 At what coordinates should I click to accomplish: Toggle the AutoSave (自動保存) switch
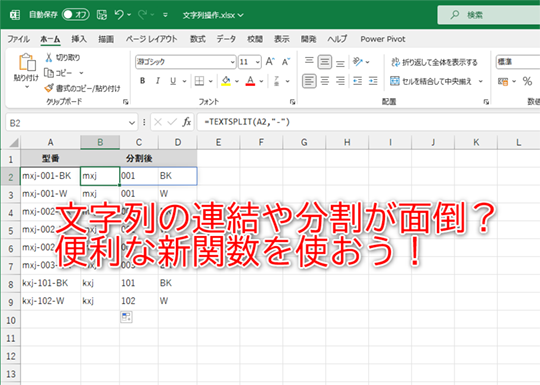(x=75, y=14)
